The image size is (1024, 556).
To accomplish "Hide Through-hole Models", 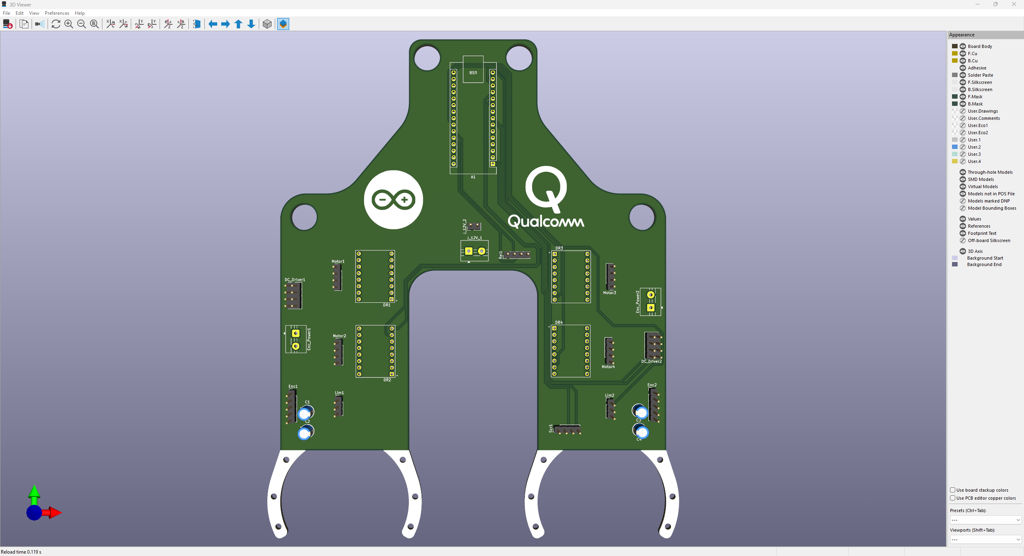I will click(963, 172).
